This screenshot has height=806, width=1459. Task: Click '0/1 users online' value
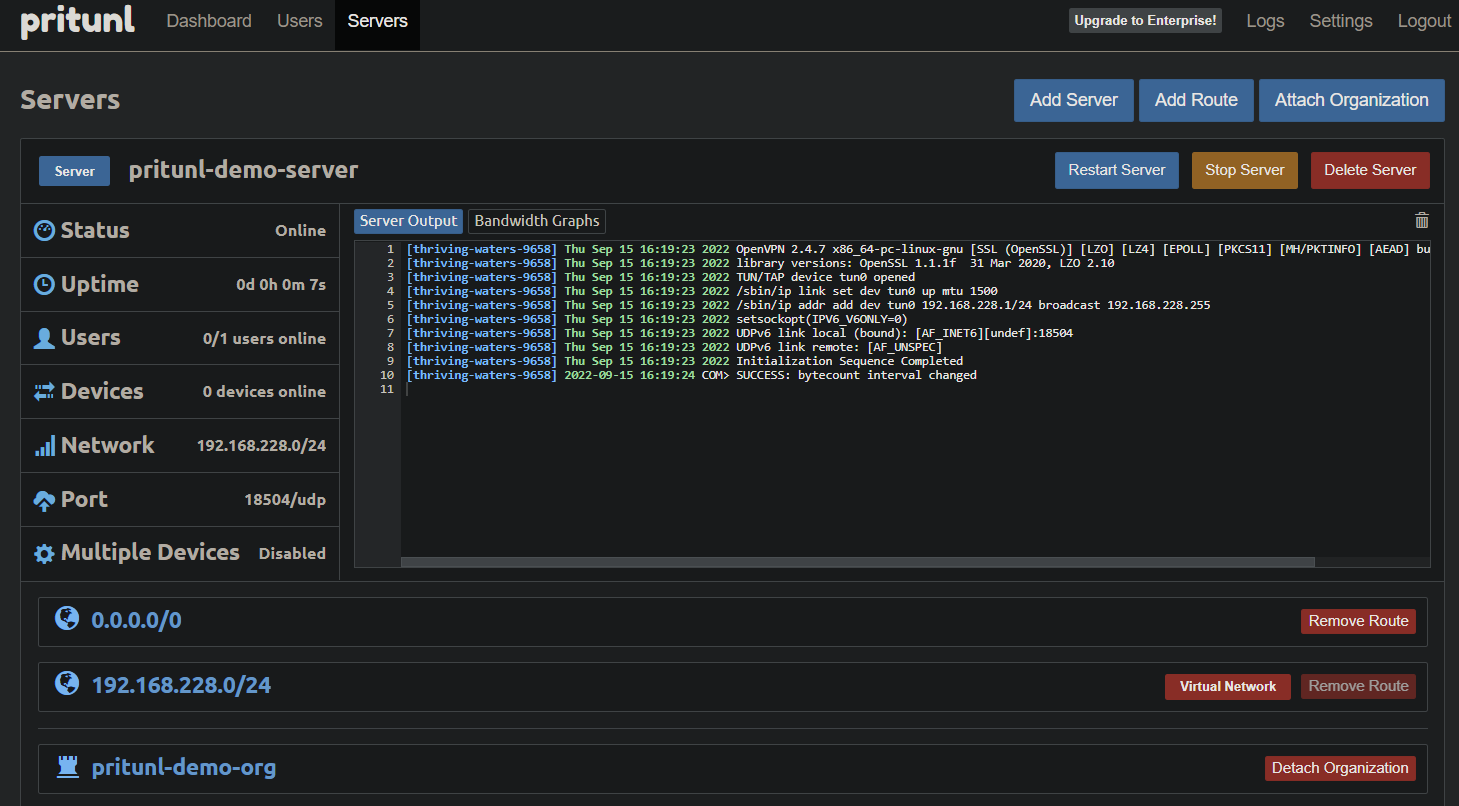(264, 339)
